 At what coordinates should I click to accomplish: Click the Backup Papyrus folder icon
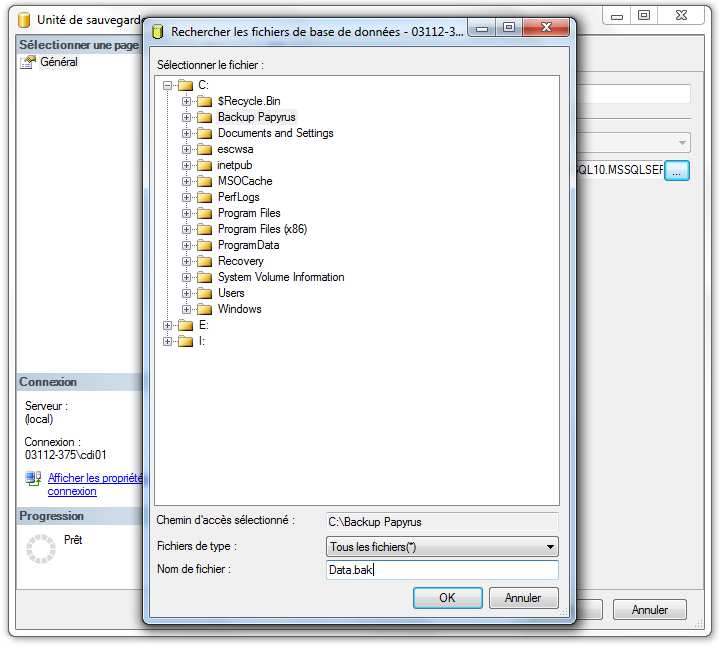pyautogui.click(x=204, y=117)
